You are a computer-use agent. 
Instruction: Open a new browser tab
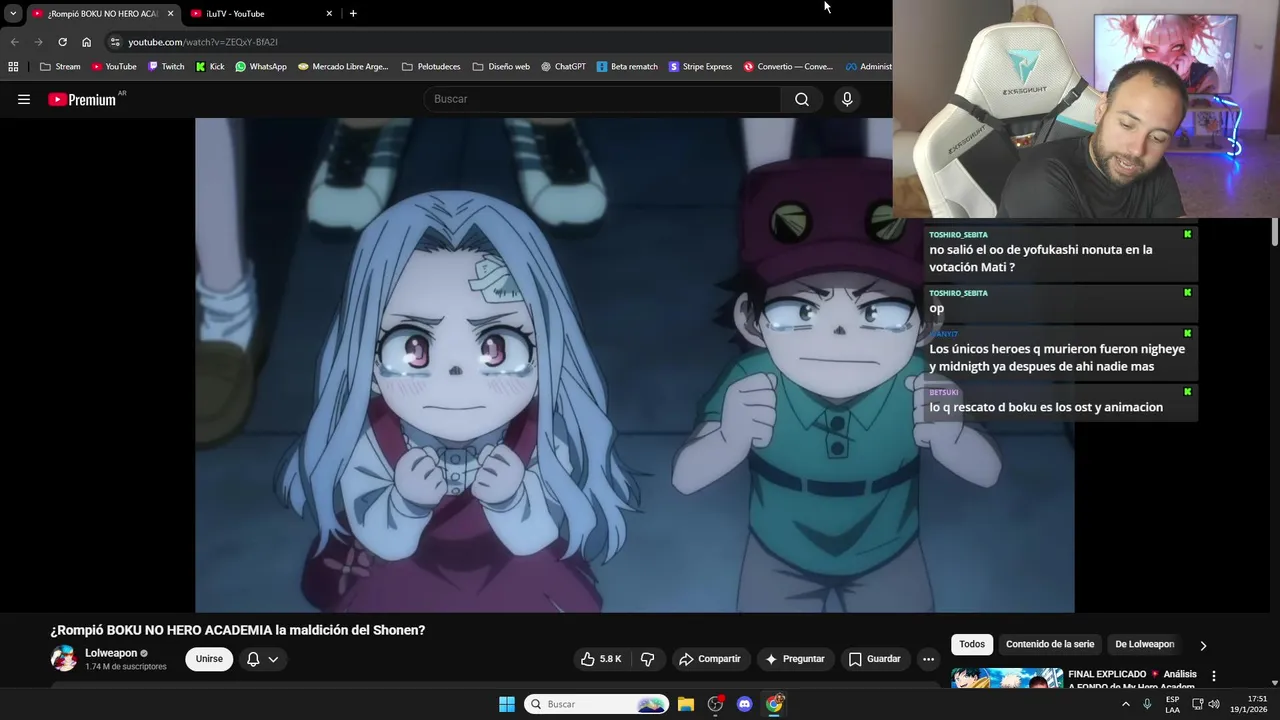click(x=353, y=13)
